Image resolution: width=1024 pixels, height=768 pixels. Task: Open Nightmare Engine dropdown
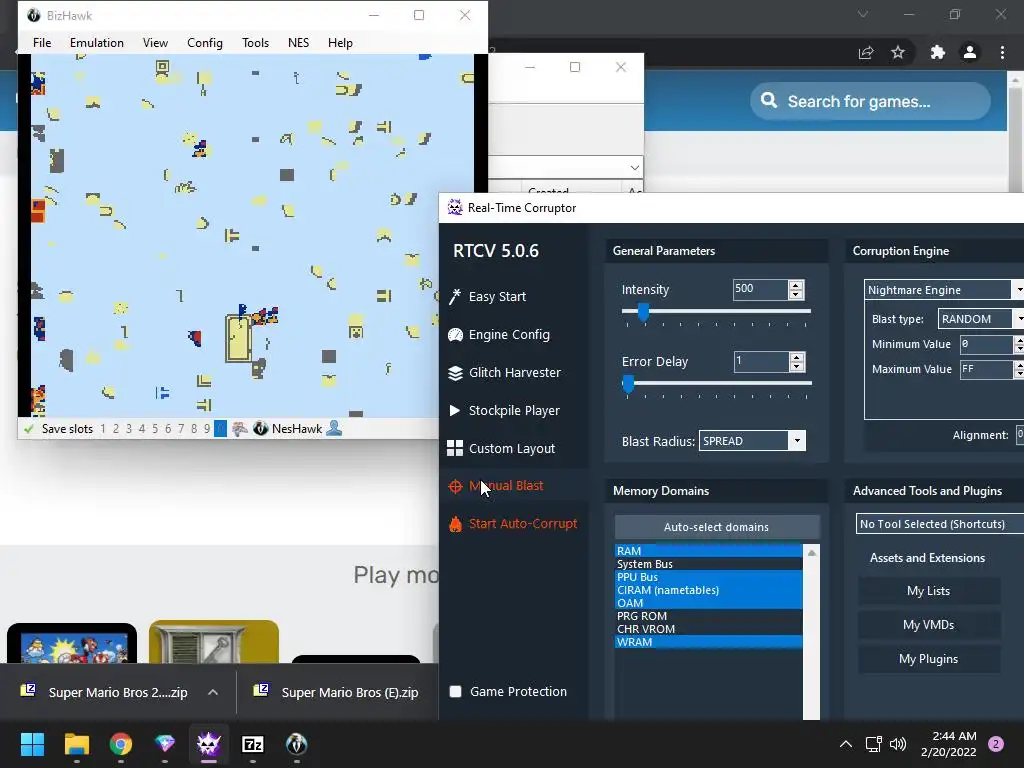click(1017, 290)
